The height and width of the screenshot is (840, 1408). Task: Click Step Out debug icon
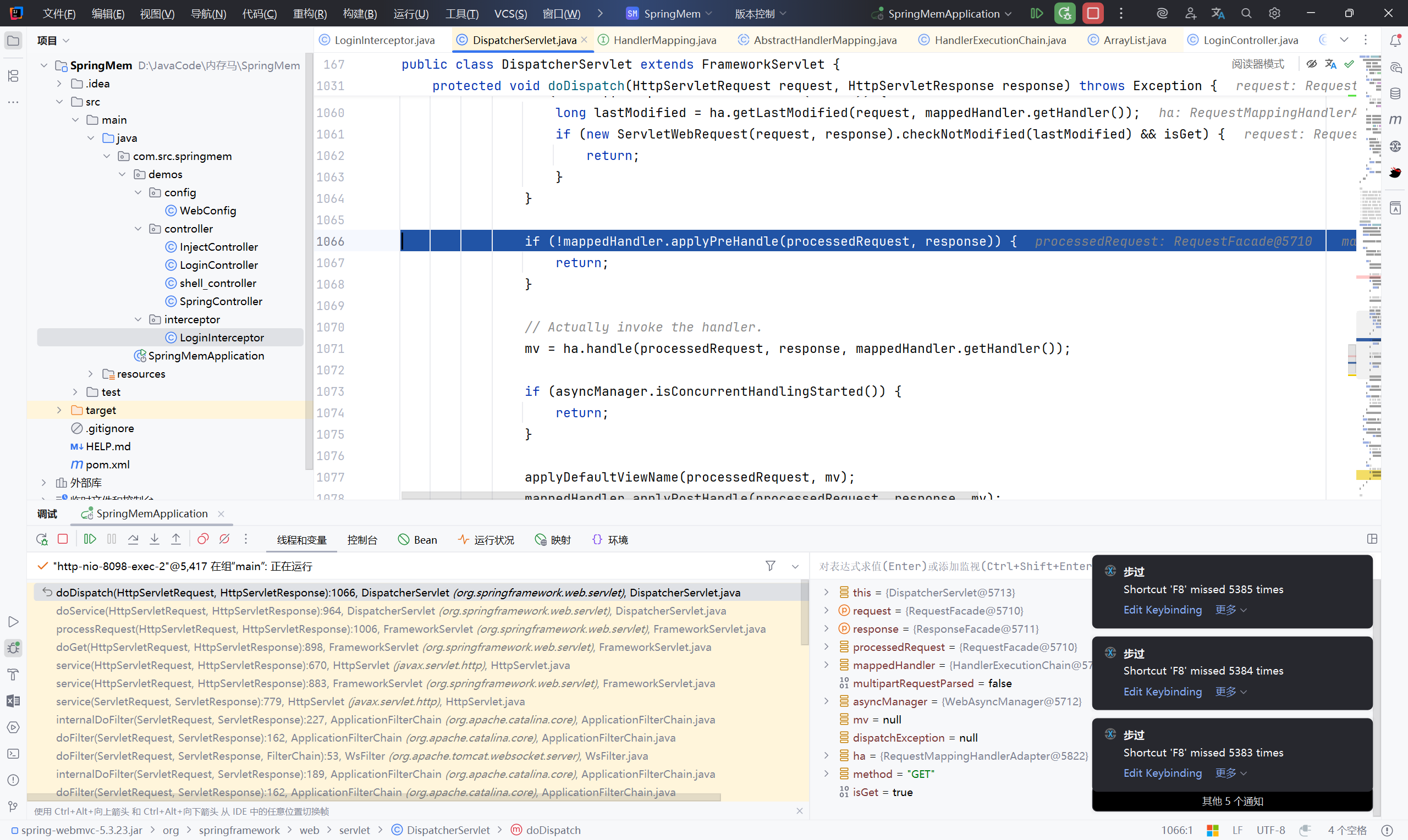pyautogui.click(x=176, y=539)
